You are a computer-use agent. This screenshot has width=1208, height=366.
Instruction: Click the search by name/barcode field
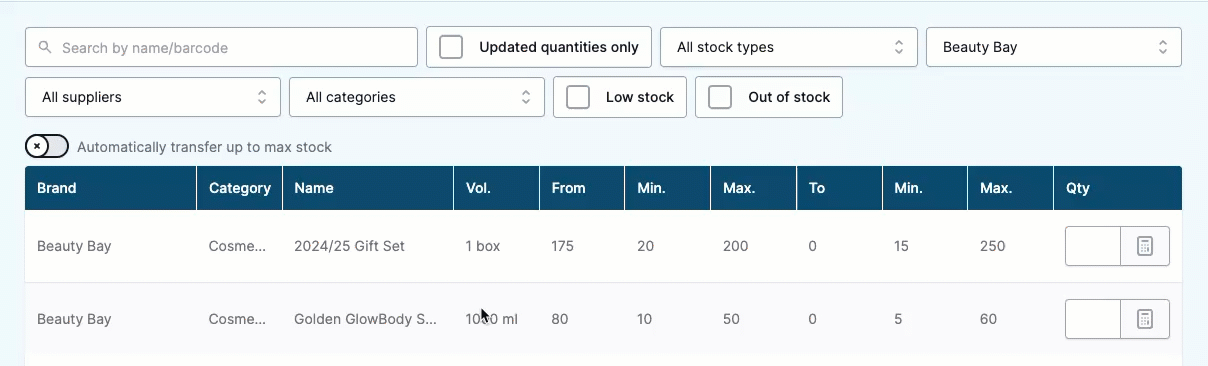[221, 47]
